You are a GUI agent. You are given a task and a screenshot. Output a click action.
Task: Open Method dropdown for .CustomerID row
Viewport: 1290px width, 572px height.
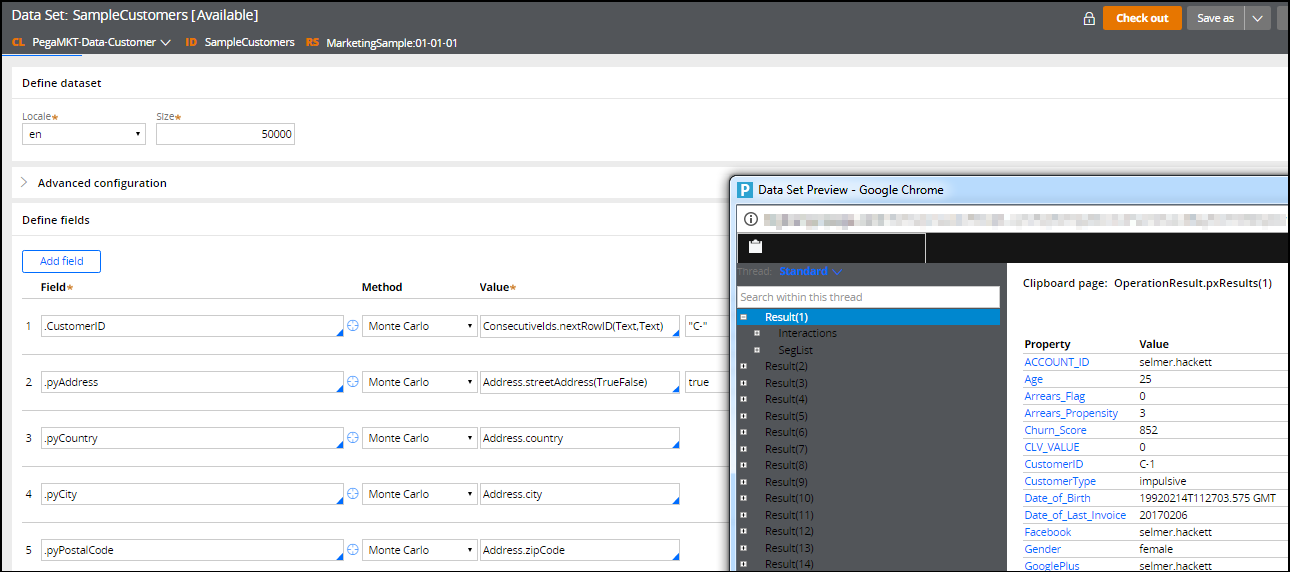click(420, 326)
